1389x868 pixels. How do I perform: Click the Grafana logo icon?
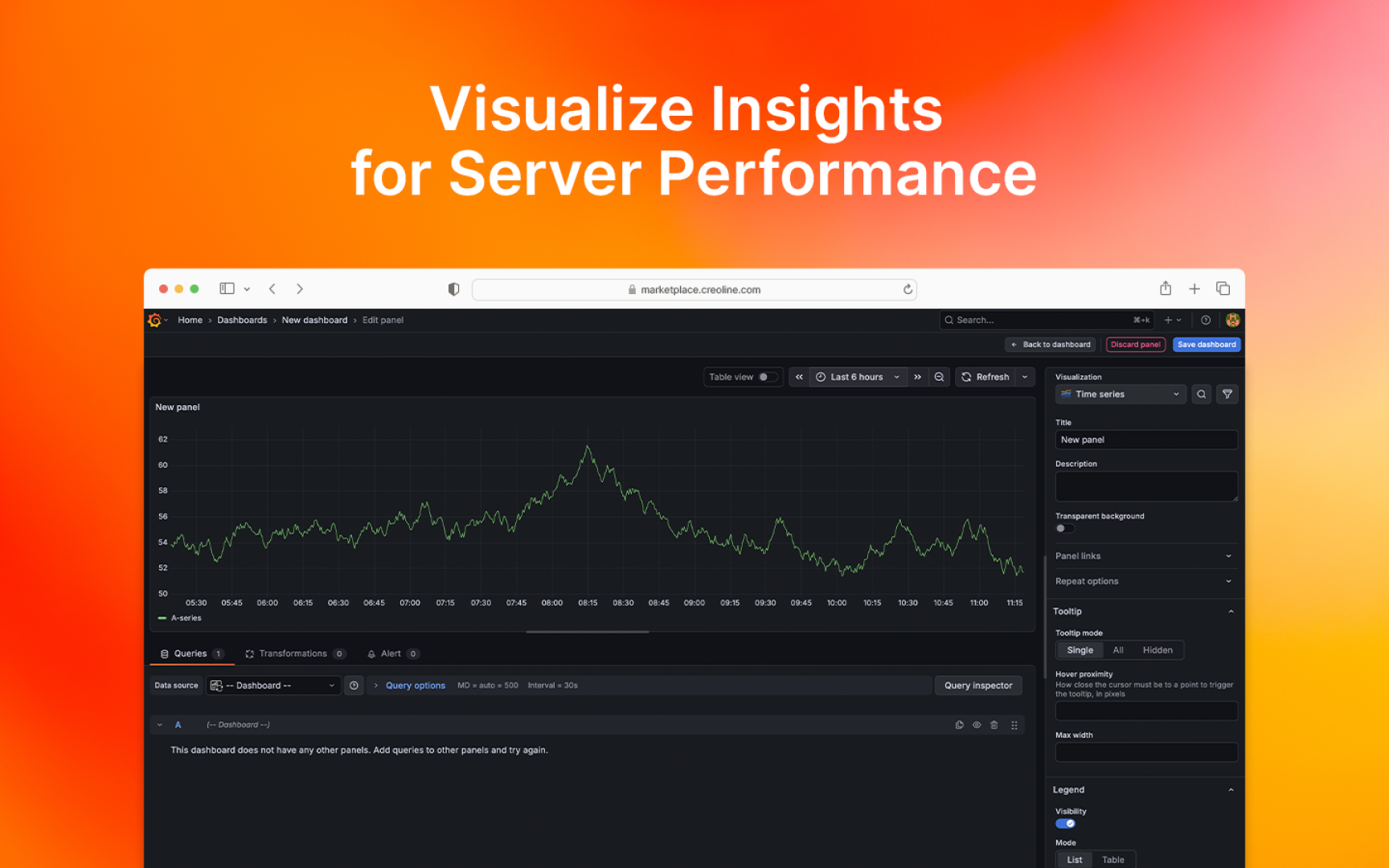tap(155, 320)
